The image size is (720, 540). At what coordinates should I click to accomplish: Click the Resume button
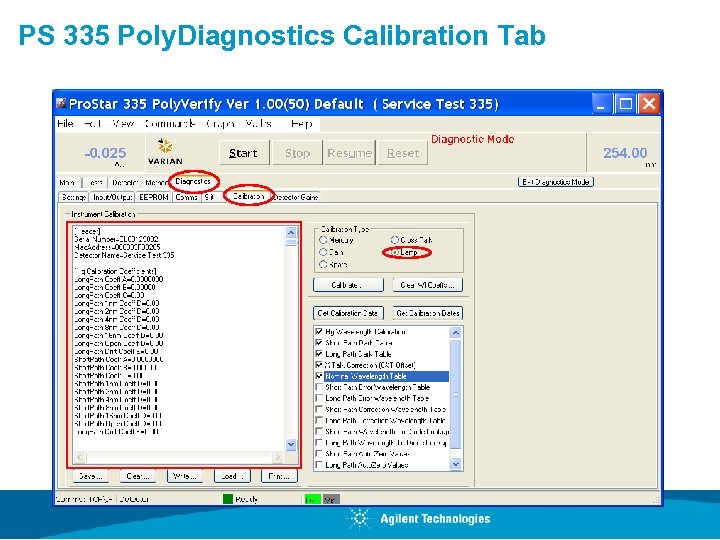(349, 153)
